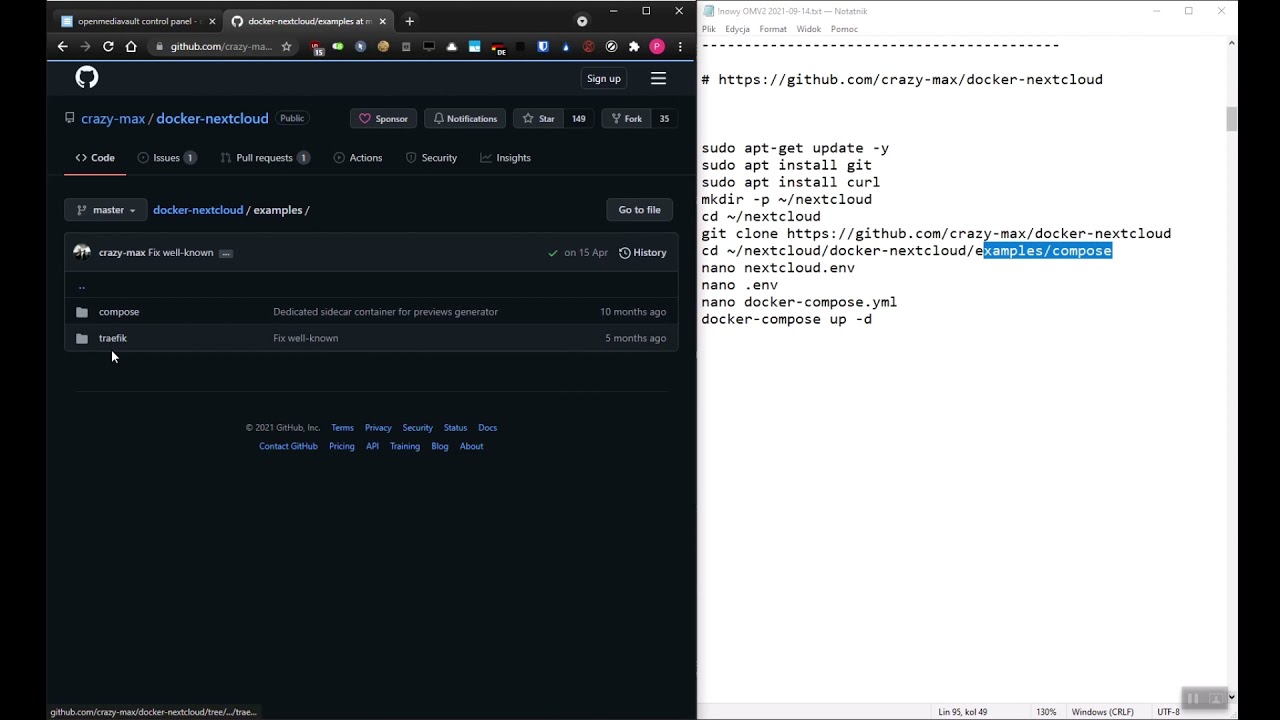
Task: Click the Sponsor button
Action: click(383, 118)
